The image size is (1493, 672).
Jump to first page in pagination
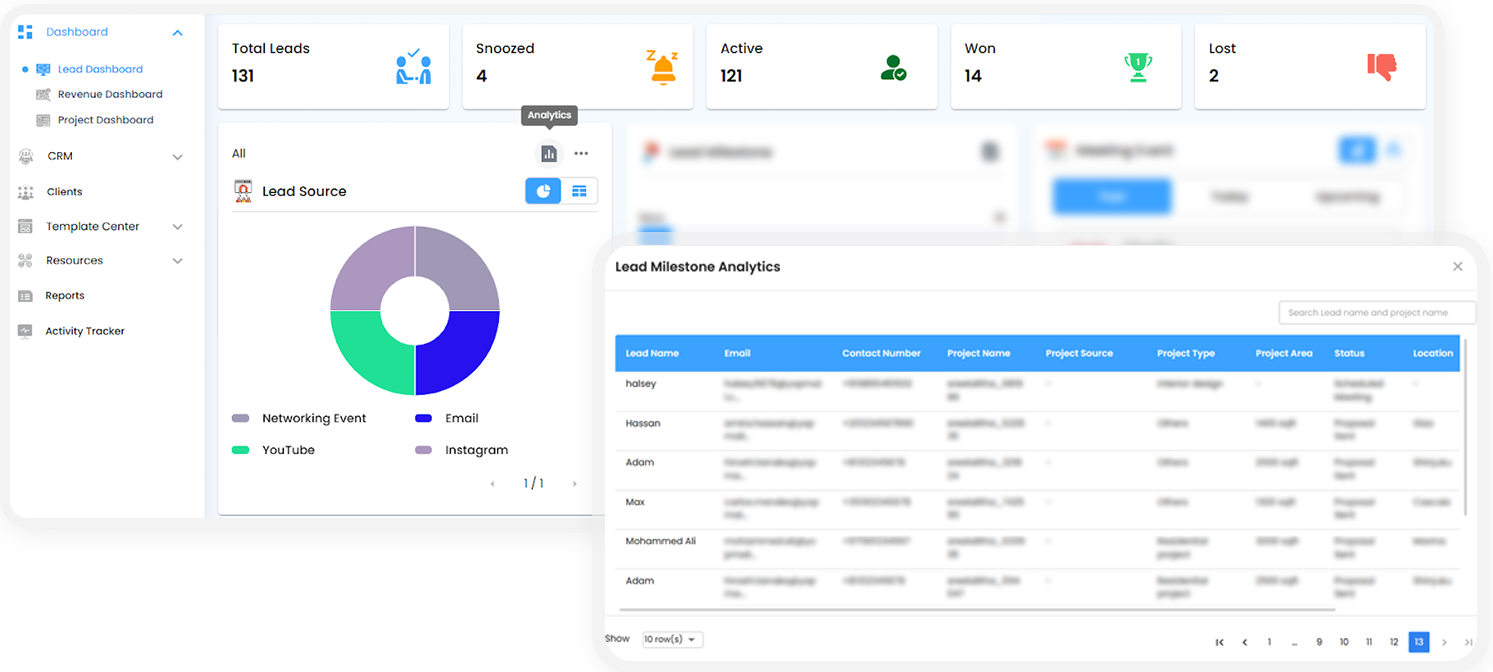[1220, 642]
